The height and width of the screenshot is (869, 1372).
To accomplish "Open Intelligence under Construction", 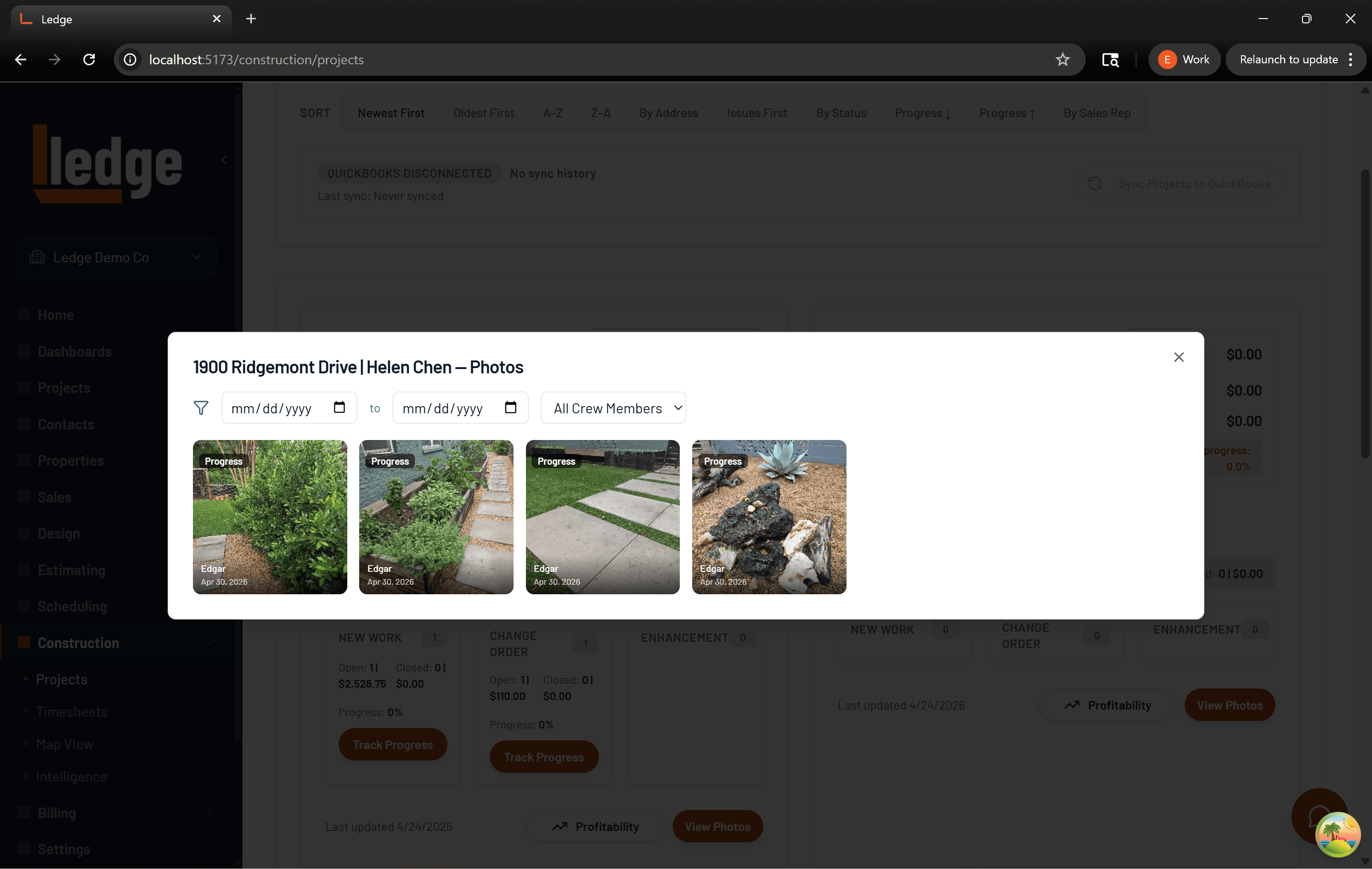I will coord(71,777).
